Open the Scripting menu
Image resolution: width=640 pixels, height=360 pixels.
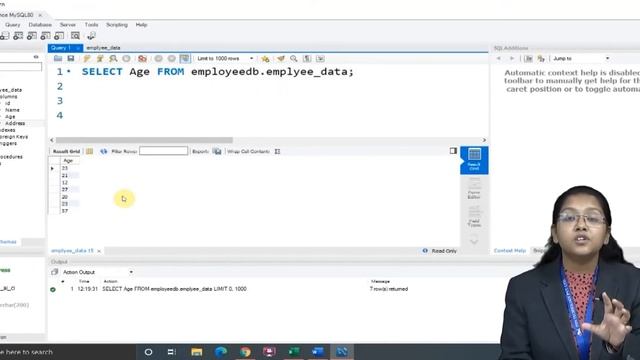pos(117,25)
